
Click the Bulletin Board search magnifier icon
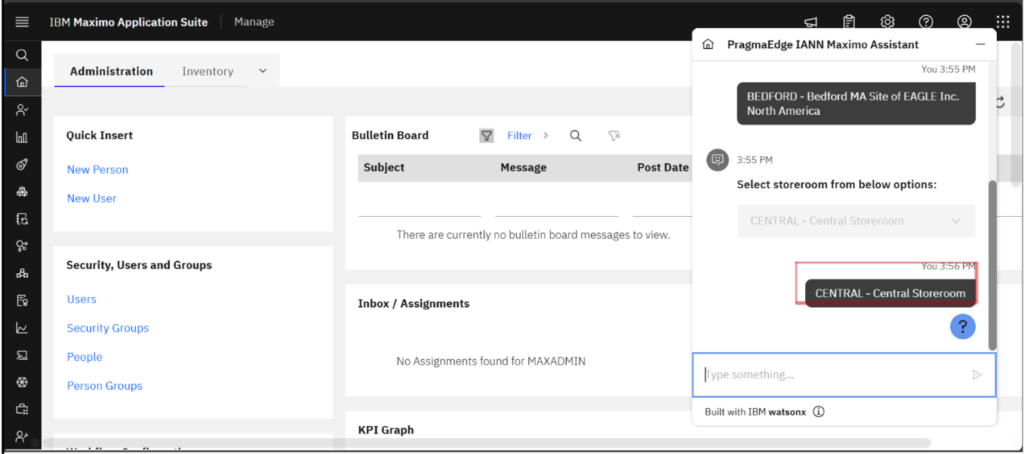575,135
